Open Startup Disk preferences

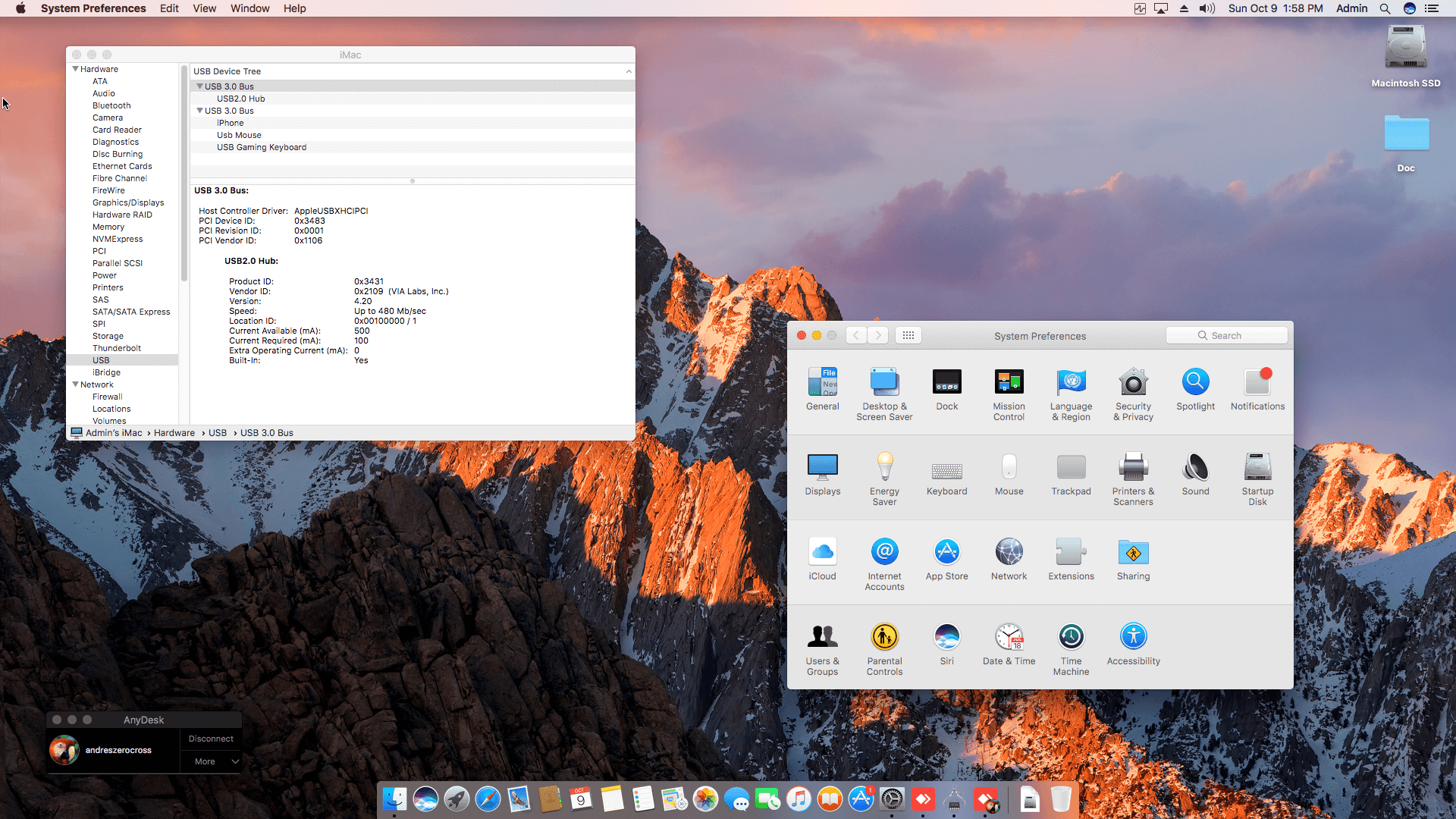pyautogui.click(x=1257, y=479)
